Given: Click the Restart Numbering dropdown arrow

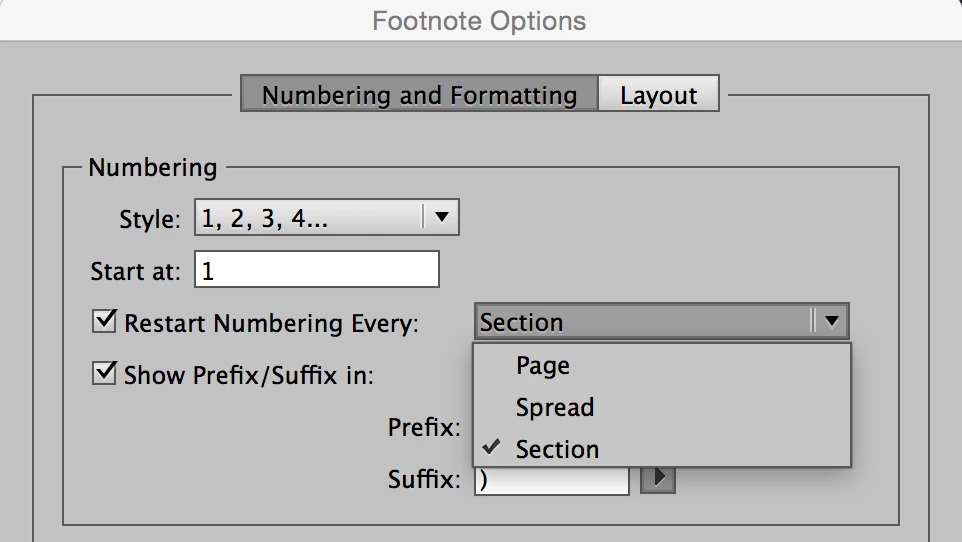Looking at the screenshot, I should [x=832, y=322].
